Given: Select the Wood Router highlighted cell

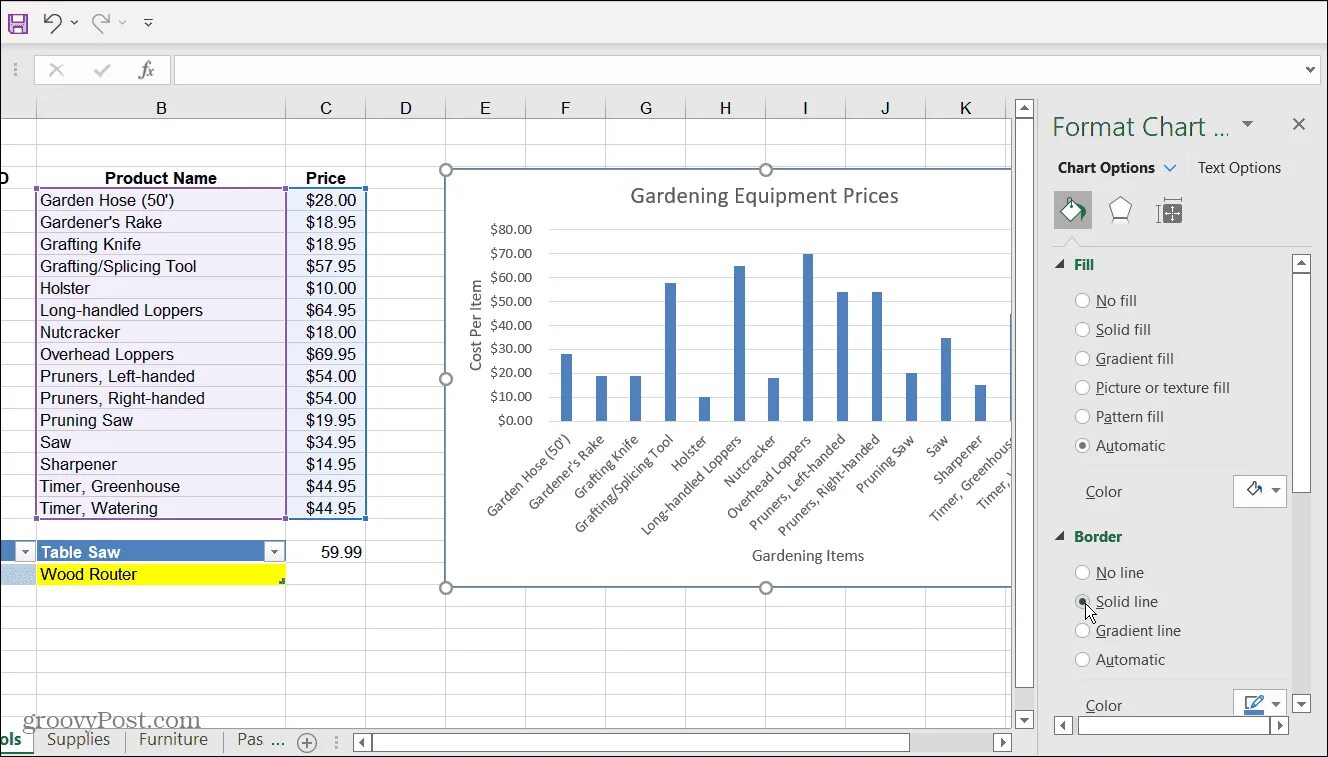Looking at the screenshot, I should pos(161,574).
